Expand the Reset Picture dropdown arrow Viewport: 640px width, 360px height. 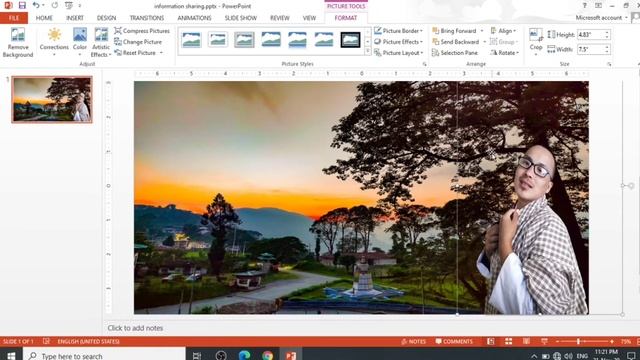[161, 53]
